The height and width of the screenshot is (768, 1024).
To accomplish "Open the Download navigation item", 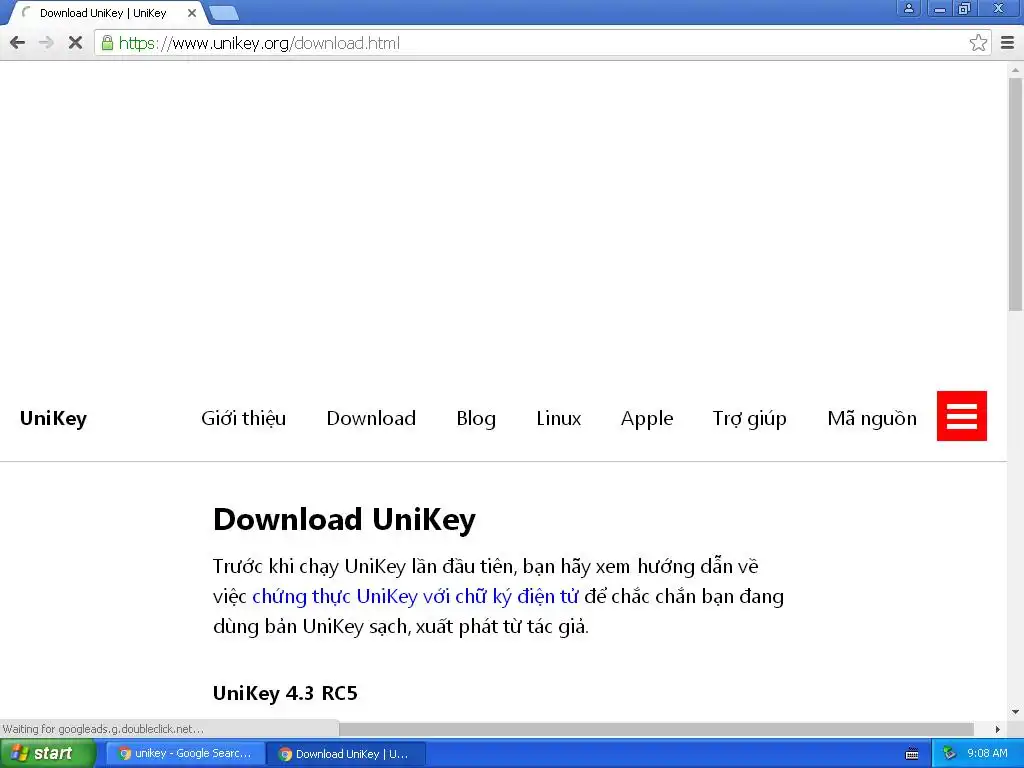I will click(371, 418).
